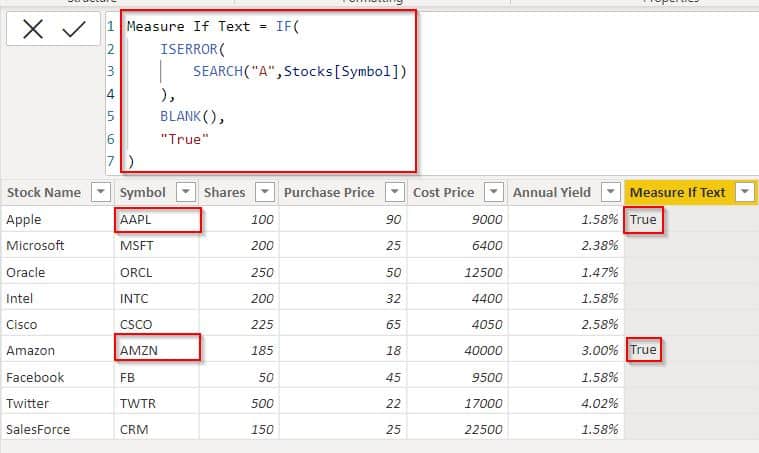Select the MSFT symbol cell
The width and height of the screenshot is (759, 453).
157,245
